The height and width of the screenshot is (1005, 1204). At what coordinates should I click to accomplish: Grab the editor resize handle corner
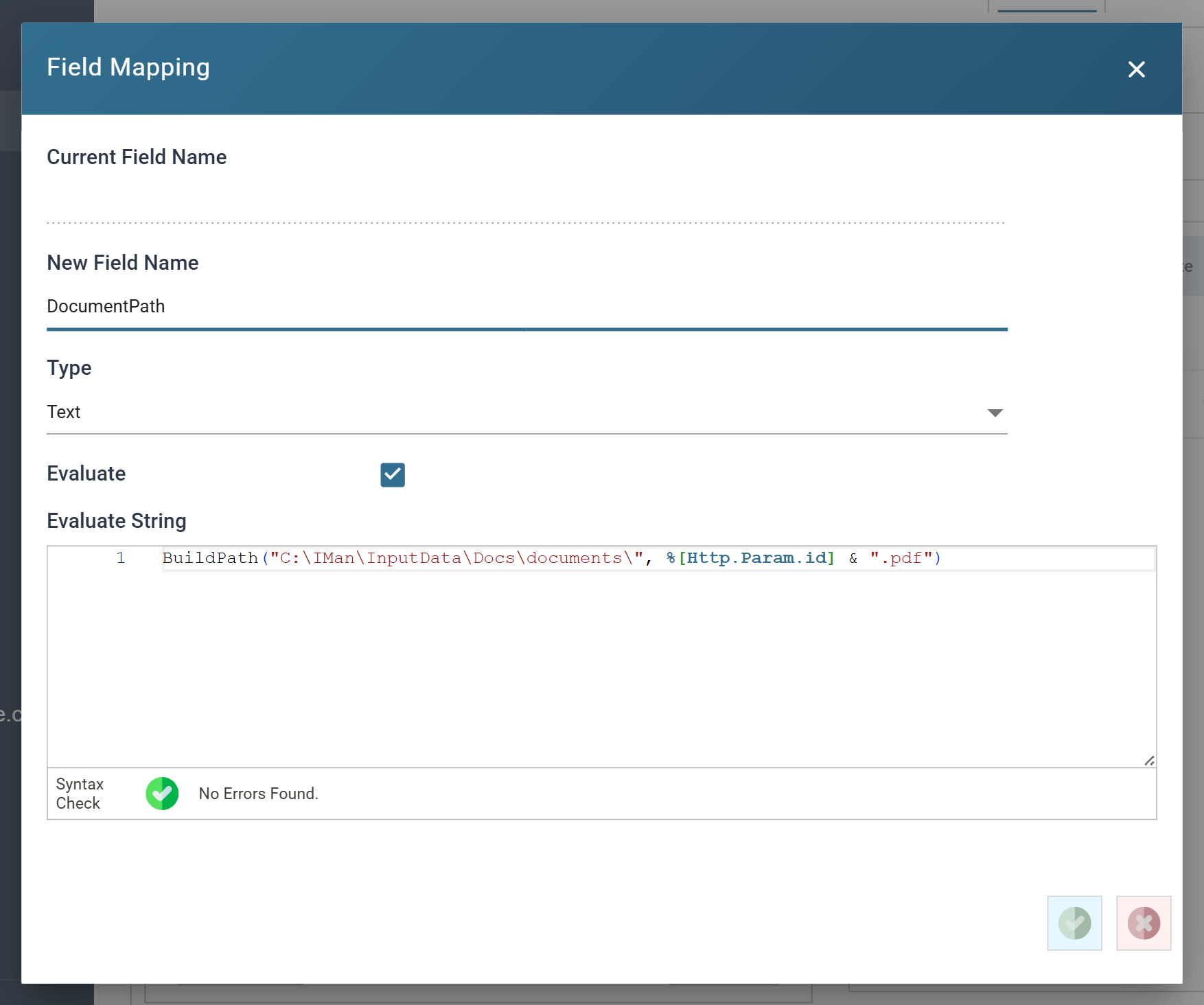pyautogui.click(x=1149, y=761)
